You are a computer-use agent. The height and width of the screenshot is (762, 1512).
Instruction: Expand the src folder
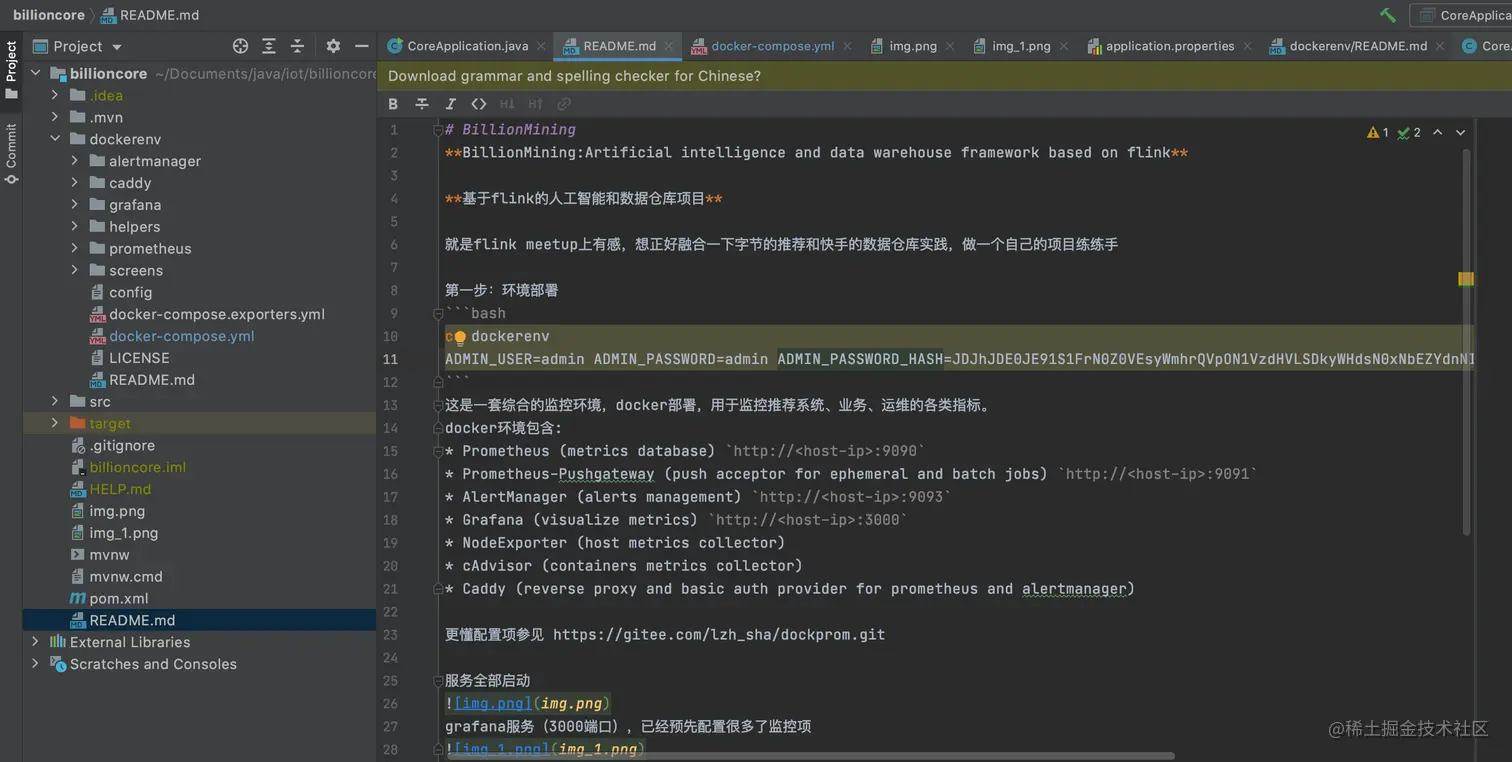pyautogui.click(x=55, y=402)
